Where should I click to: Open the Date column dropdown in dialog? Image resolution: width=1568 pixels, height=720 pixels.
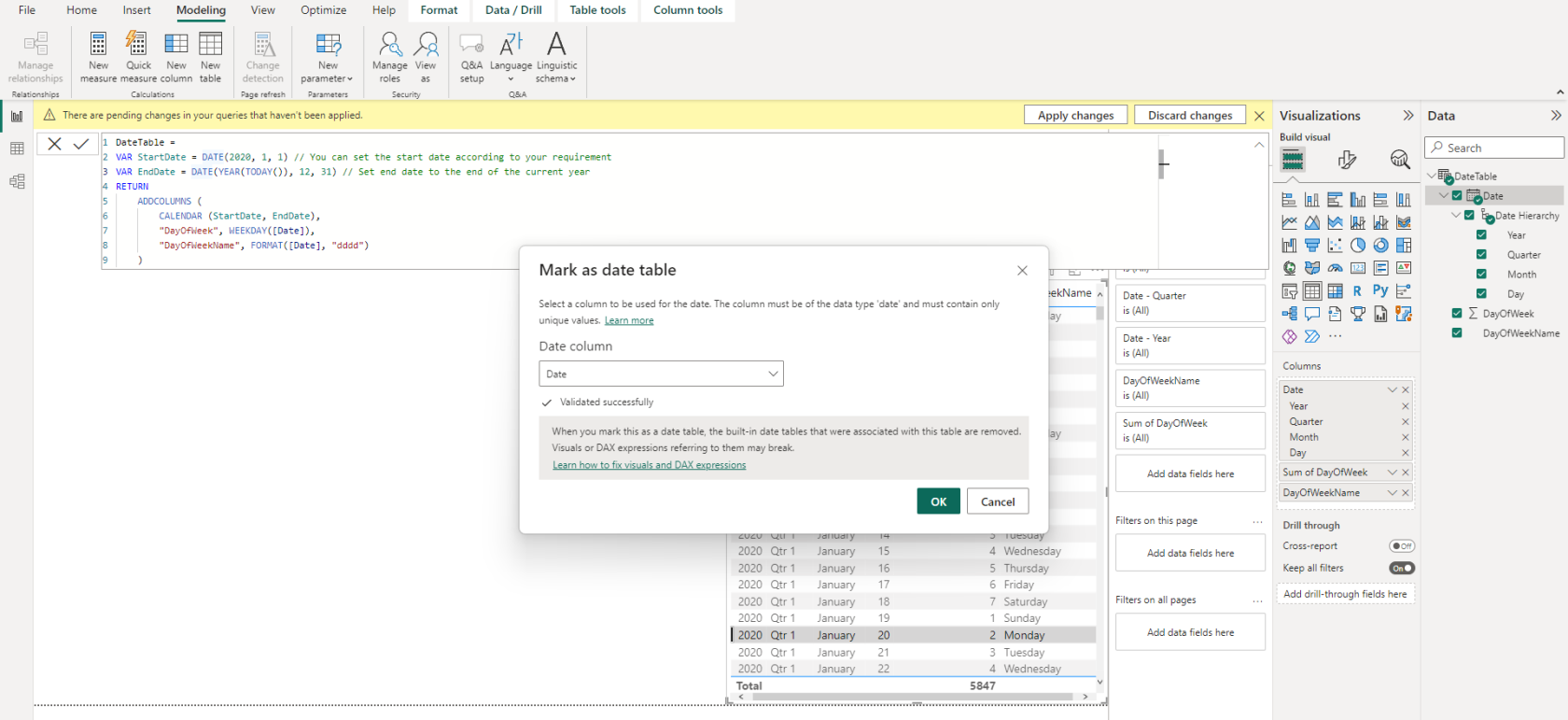(661, 374)
